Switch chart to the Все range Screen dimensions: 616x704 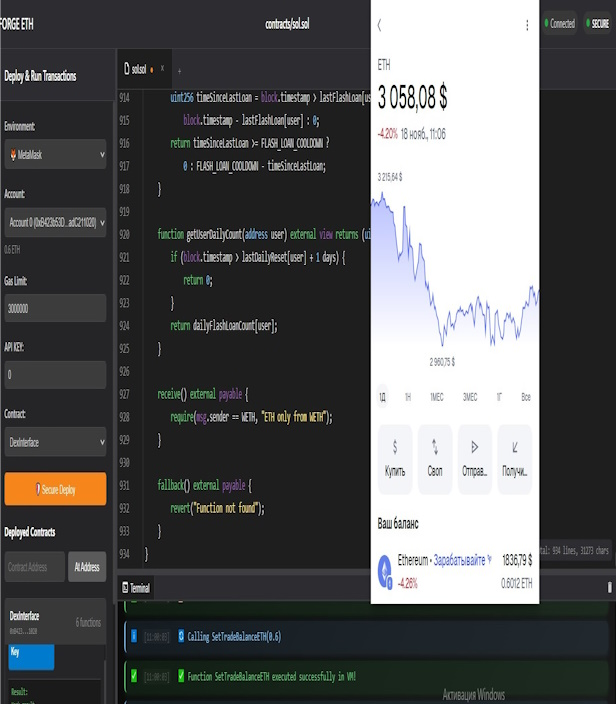coord(526,397)
